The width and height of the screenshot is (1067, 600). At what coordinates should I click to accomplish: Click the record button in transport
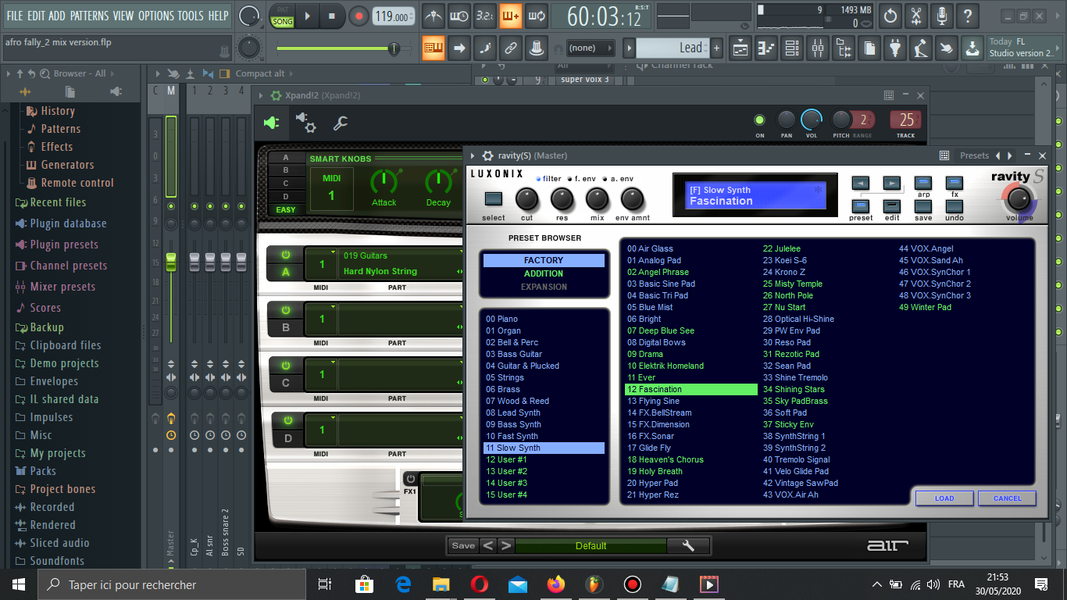[x=358, y=16]
